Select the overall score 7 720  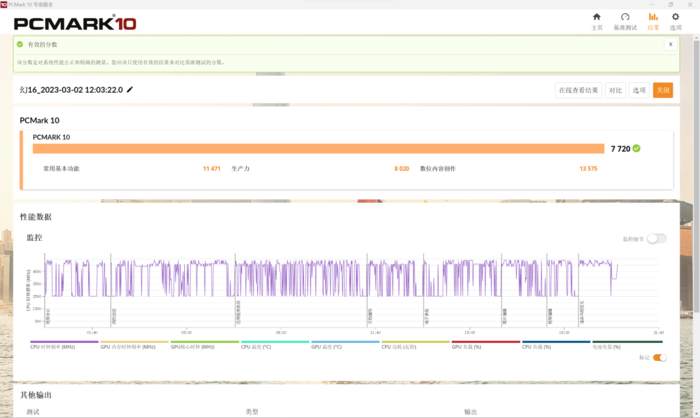pos(620,149)
